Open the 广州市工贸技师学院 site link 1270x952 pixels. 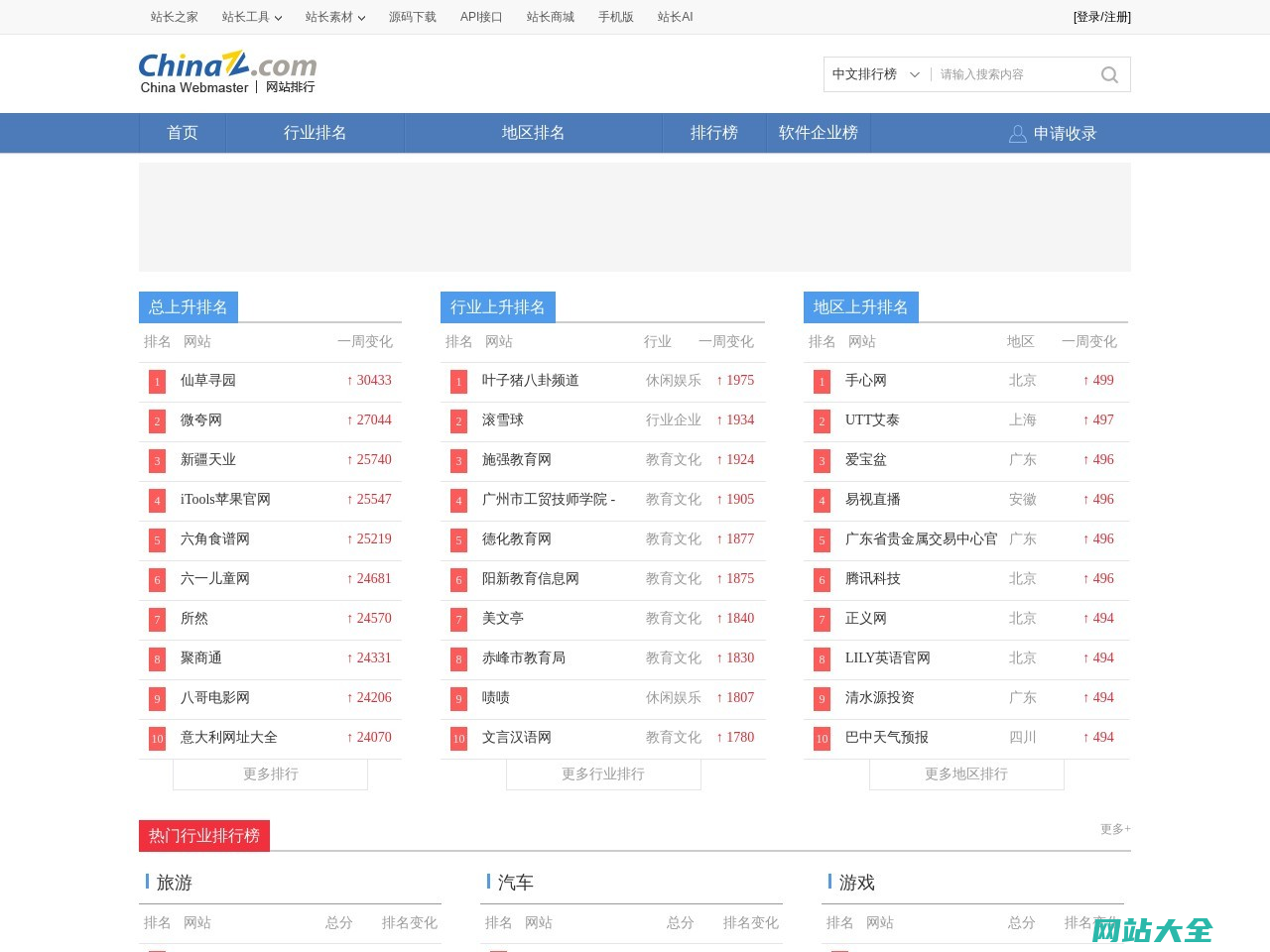[549, 500]
